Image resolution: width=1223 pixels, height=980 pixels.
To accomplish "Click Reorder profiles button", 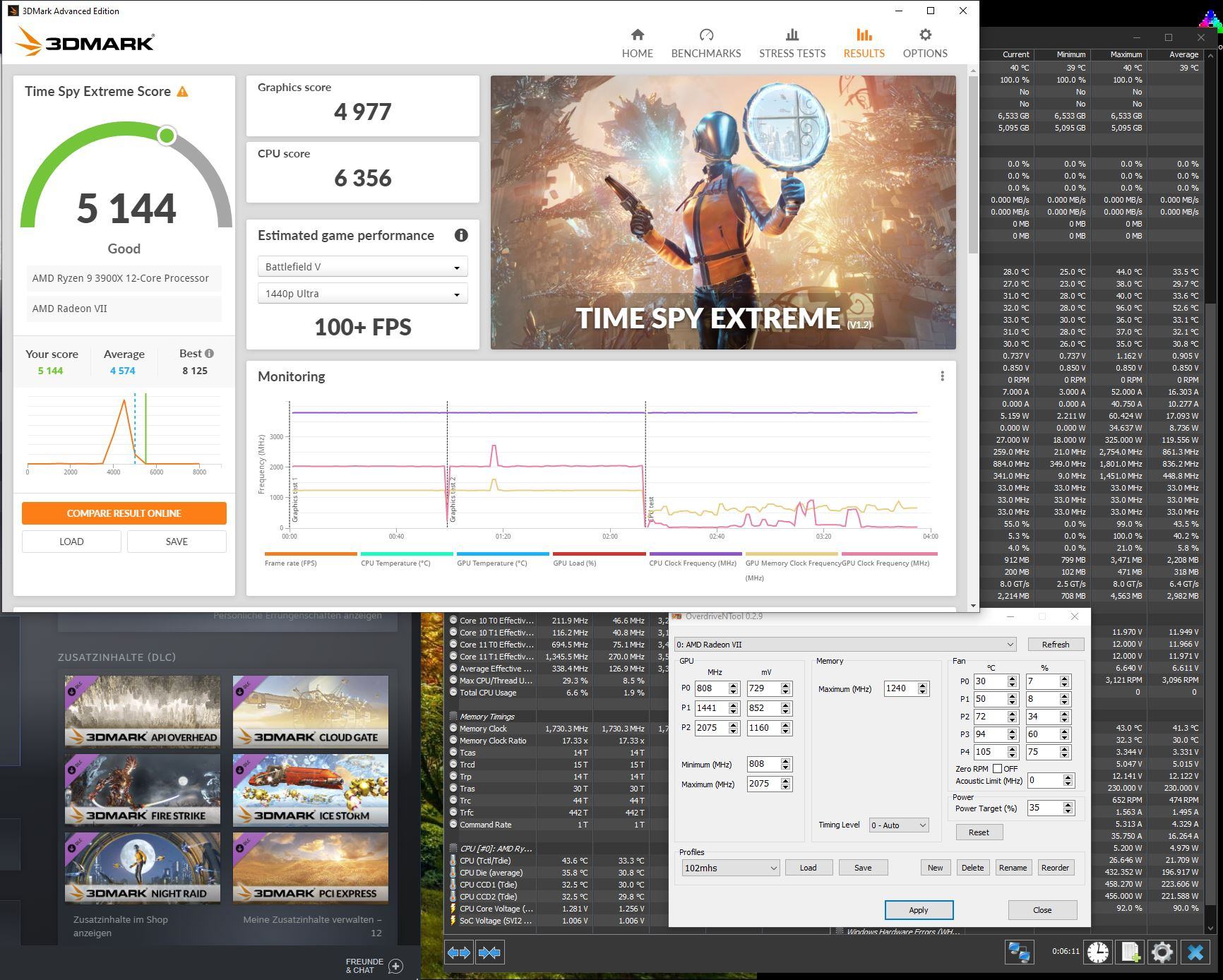I will 1055,868.
